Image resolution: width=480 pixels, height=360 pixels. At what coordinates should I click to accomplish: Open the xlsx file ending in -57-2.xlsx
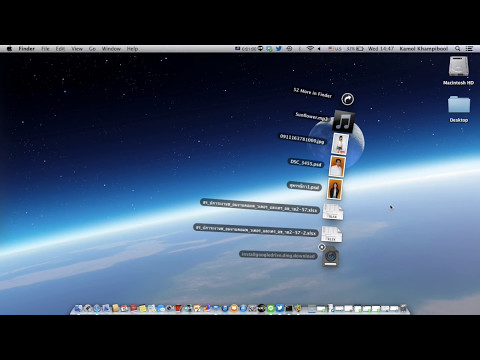pyautogui.click(x=331, y=234)
